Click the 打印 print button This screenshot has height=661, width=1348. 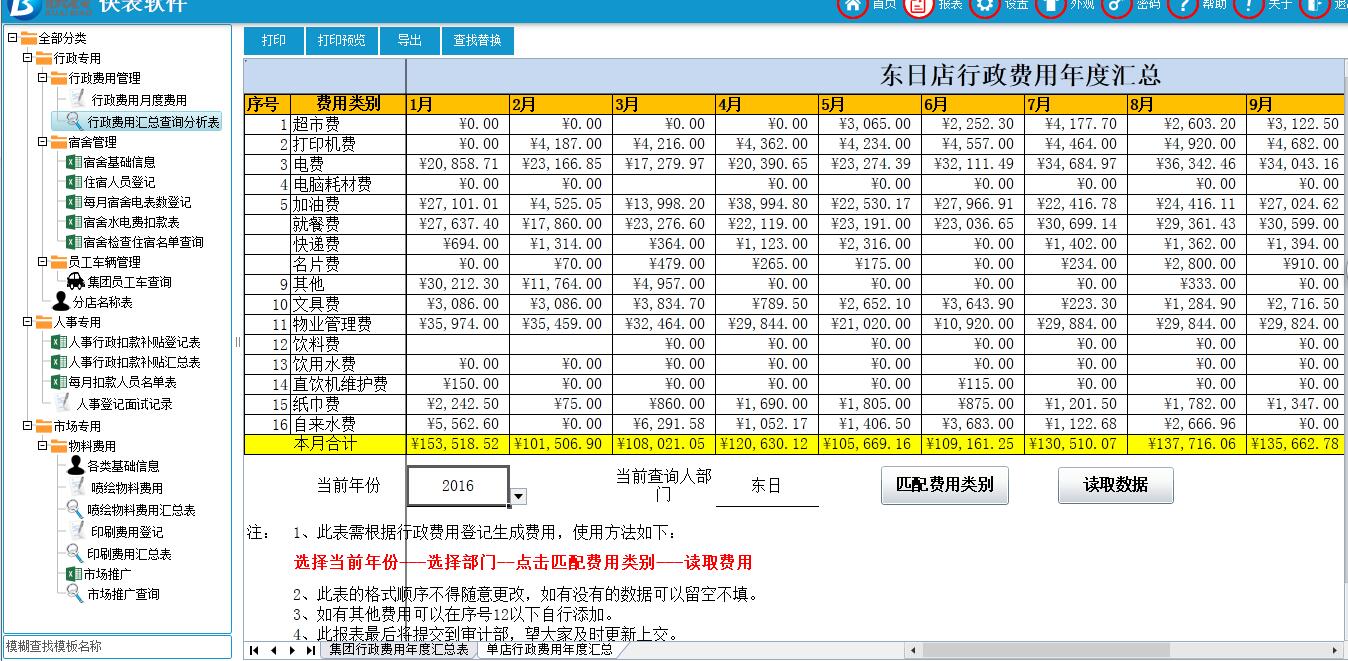[x=274, y=41]
